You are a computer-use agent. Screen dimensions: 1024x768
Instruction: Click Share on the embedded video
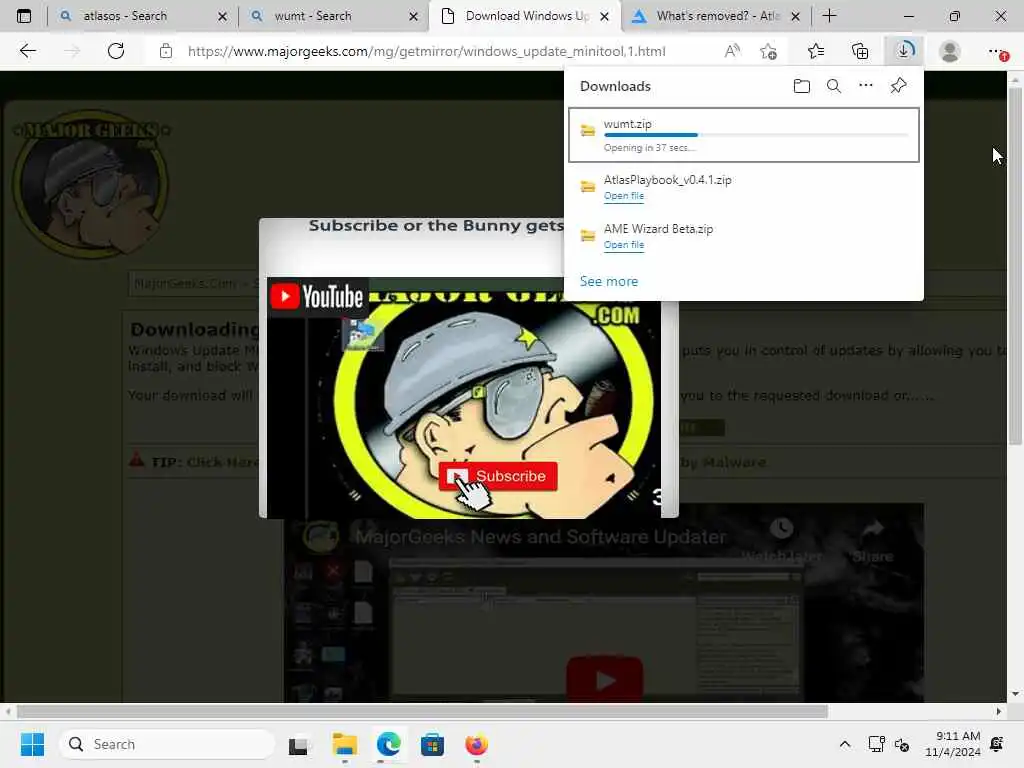tap(872, 541)
